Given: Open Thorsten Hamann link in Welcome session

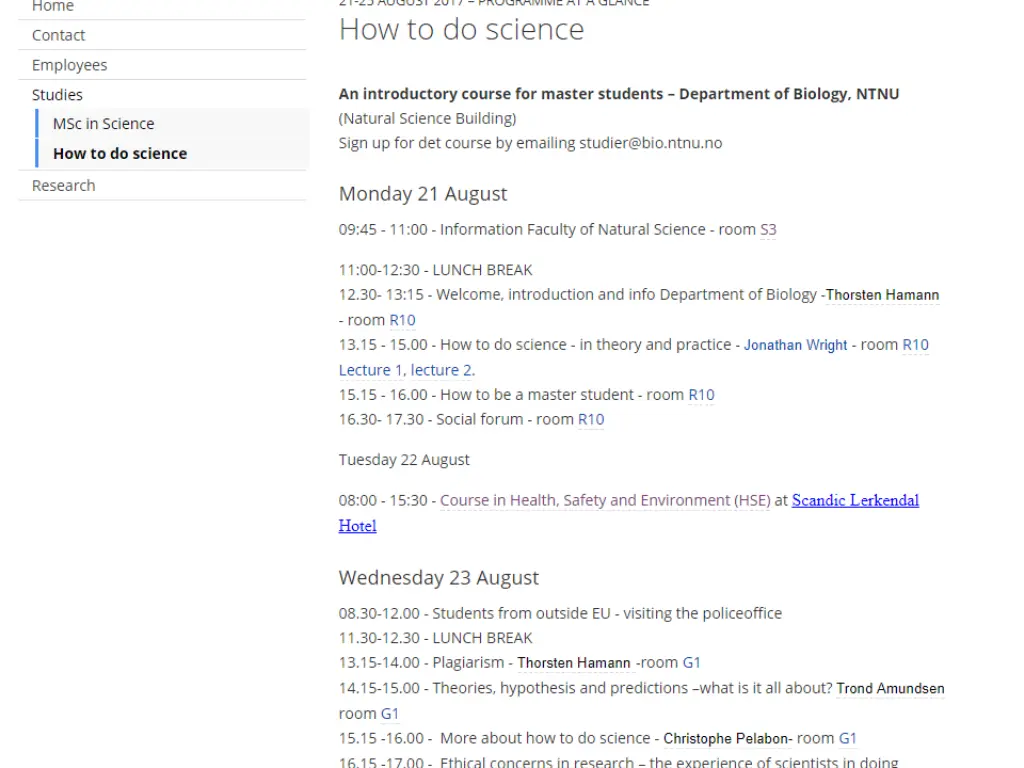Looking at the screenshot, I should [882, 295].
